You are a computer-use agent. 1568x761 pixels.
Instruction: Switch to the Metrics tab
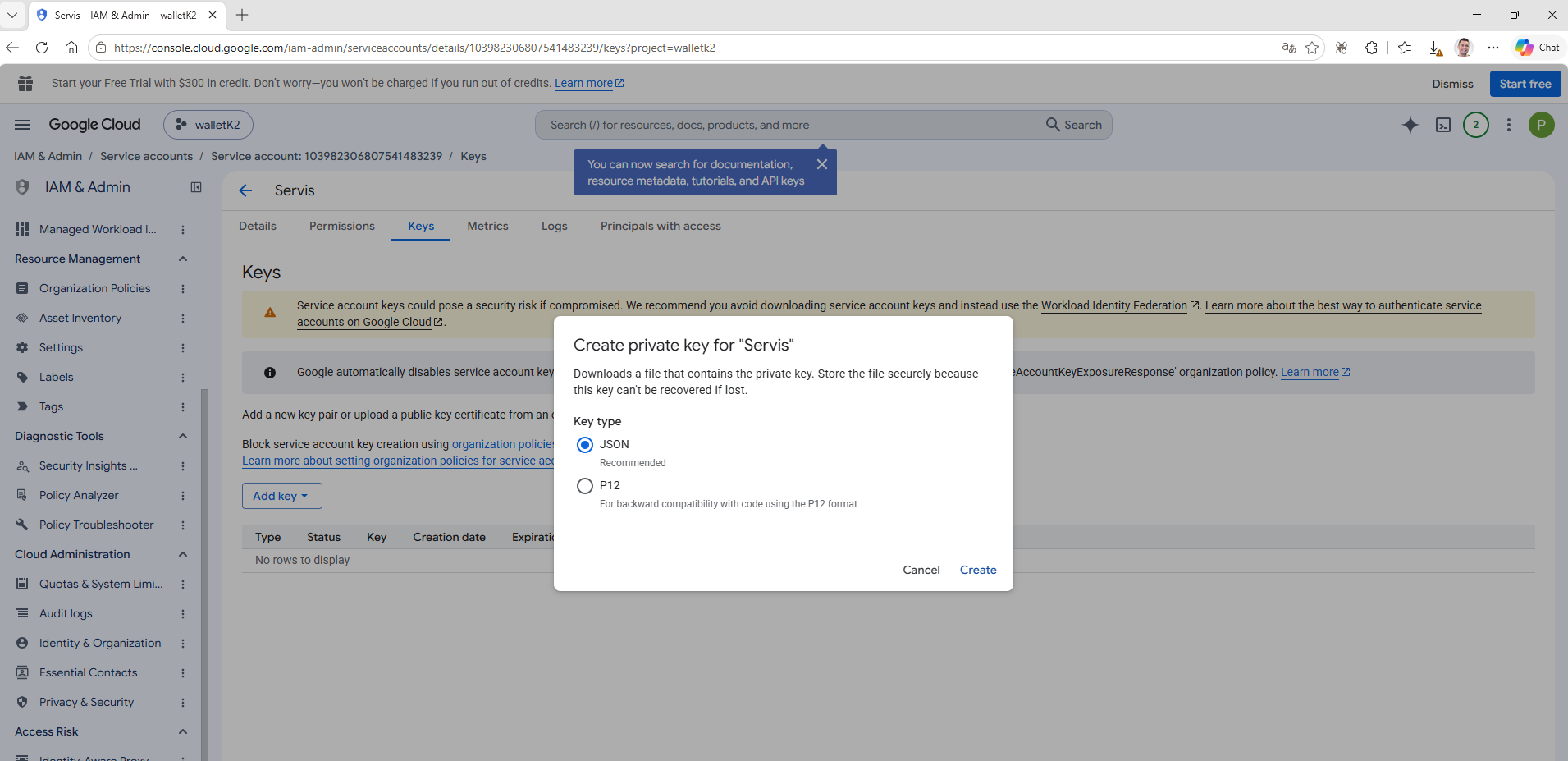[487, 226]
